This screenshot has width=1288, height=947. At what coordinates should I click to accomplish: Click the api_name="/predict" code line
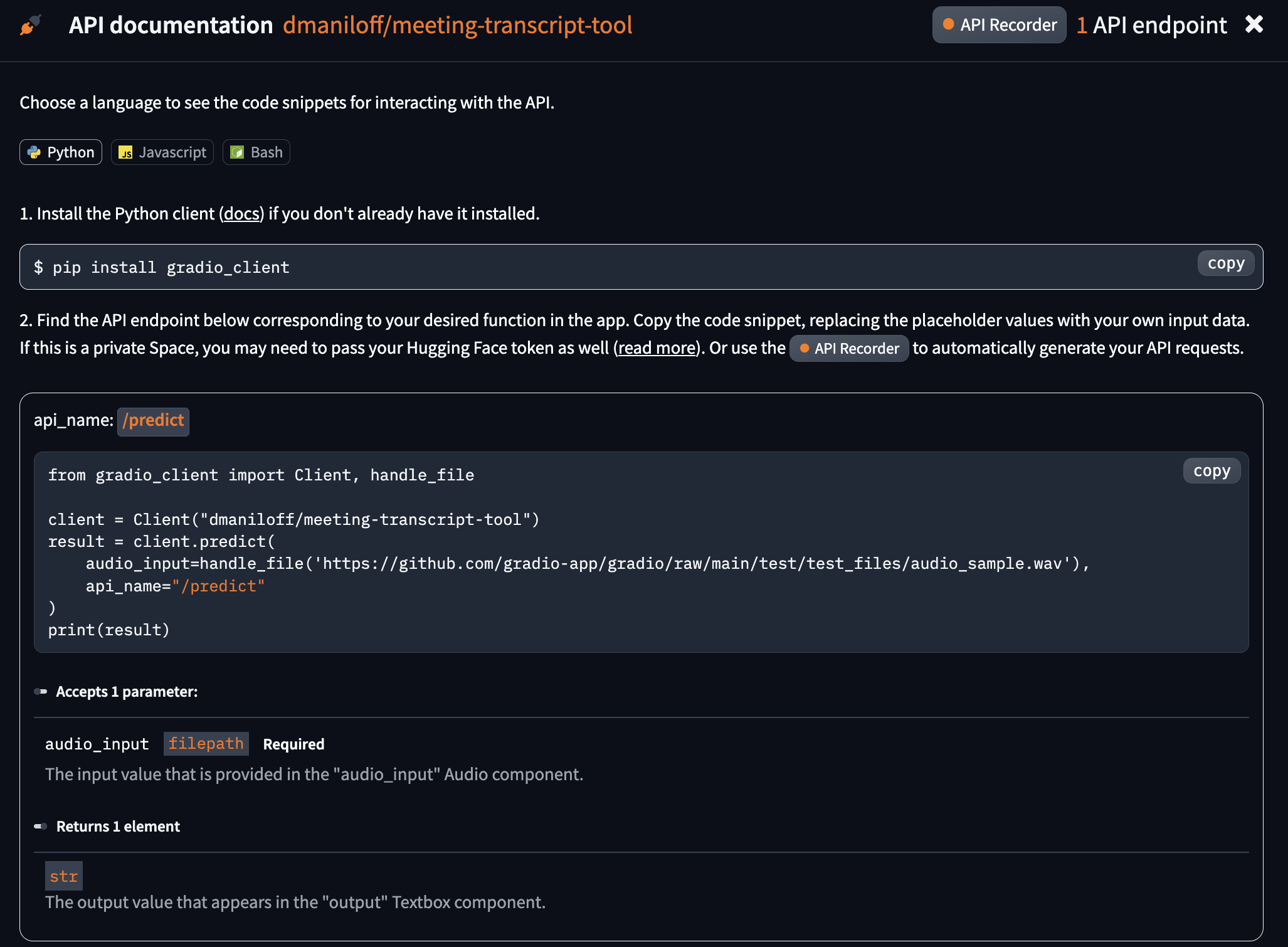pos(176,586)
